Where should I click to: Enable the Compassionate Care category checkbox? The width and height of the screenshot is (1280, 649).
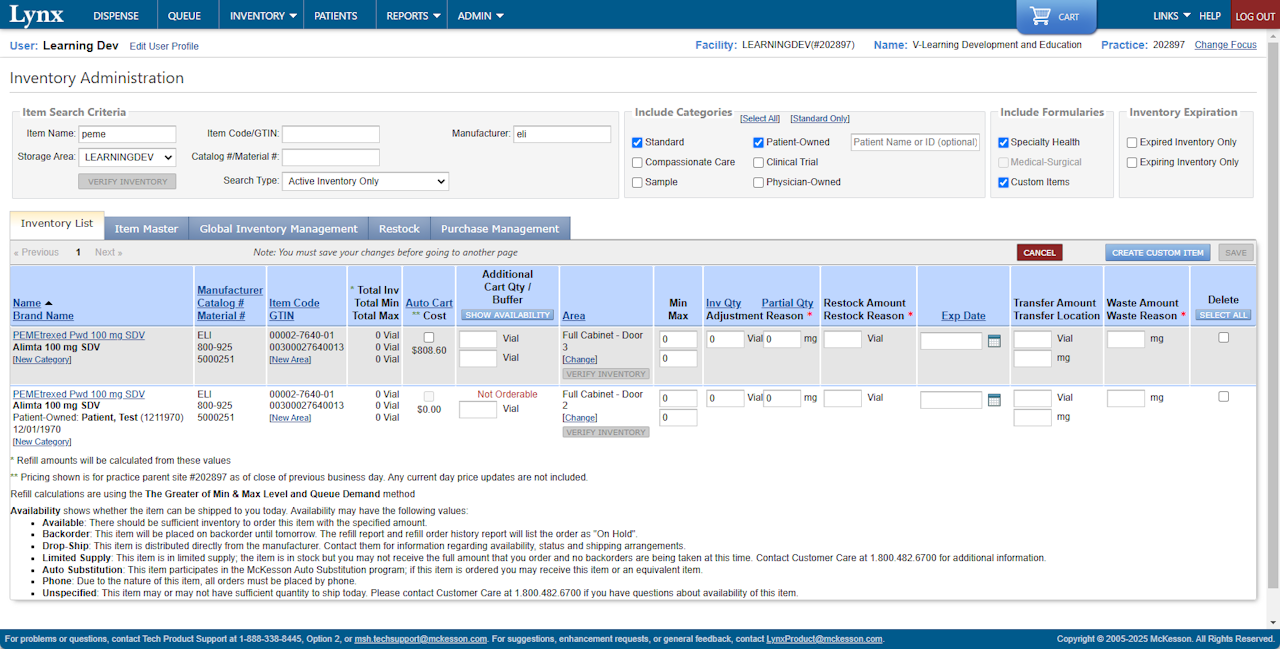(x=637, y=162)
